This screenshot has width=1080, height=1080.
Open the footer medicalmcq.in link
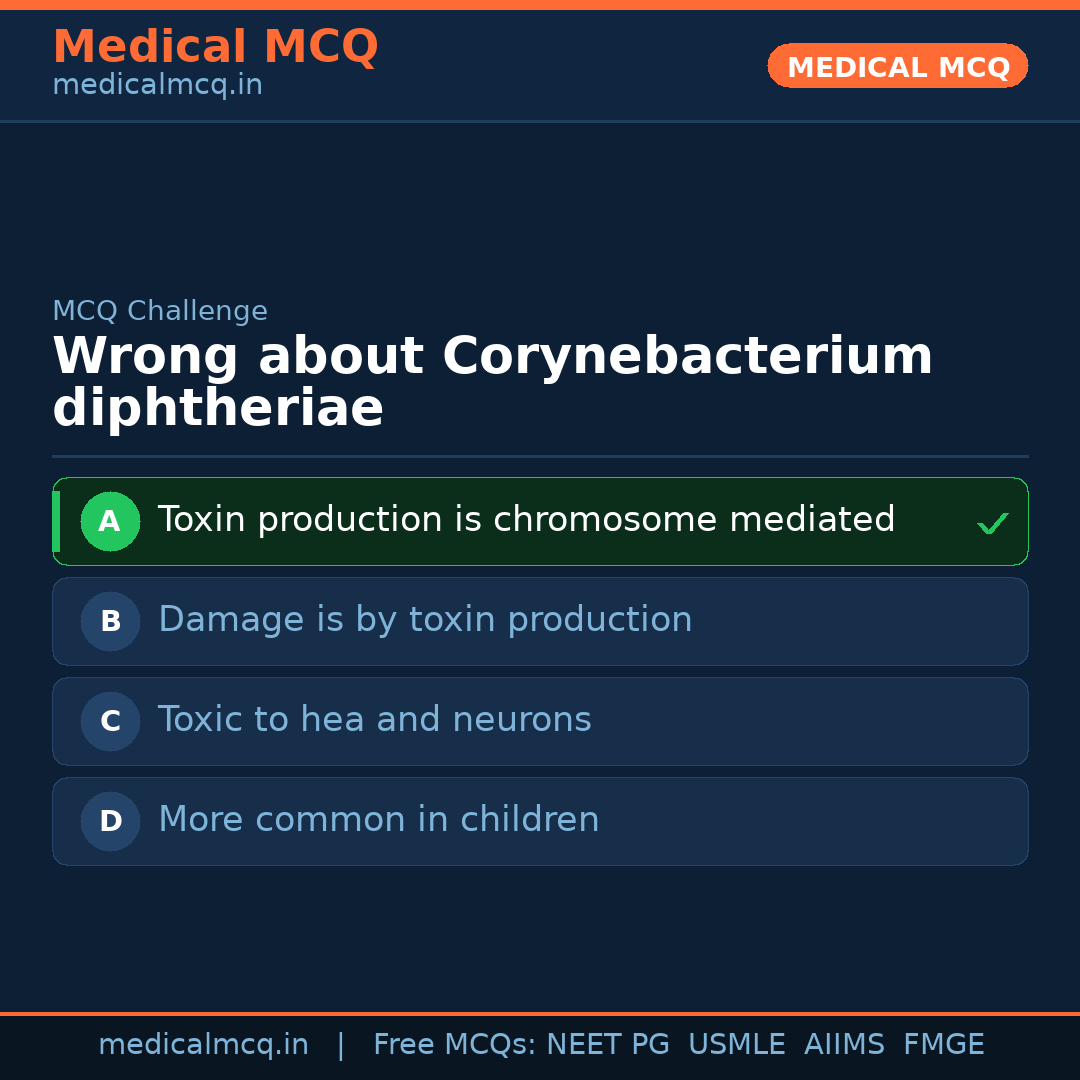point(203,1045)
